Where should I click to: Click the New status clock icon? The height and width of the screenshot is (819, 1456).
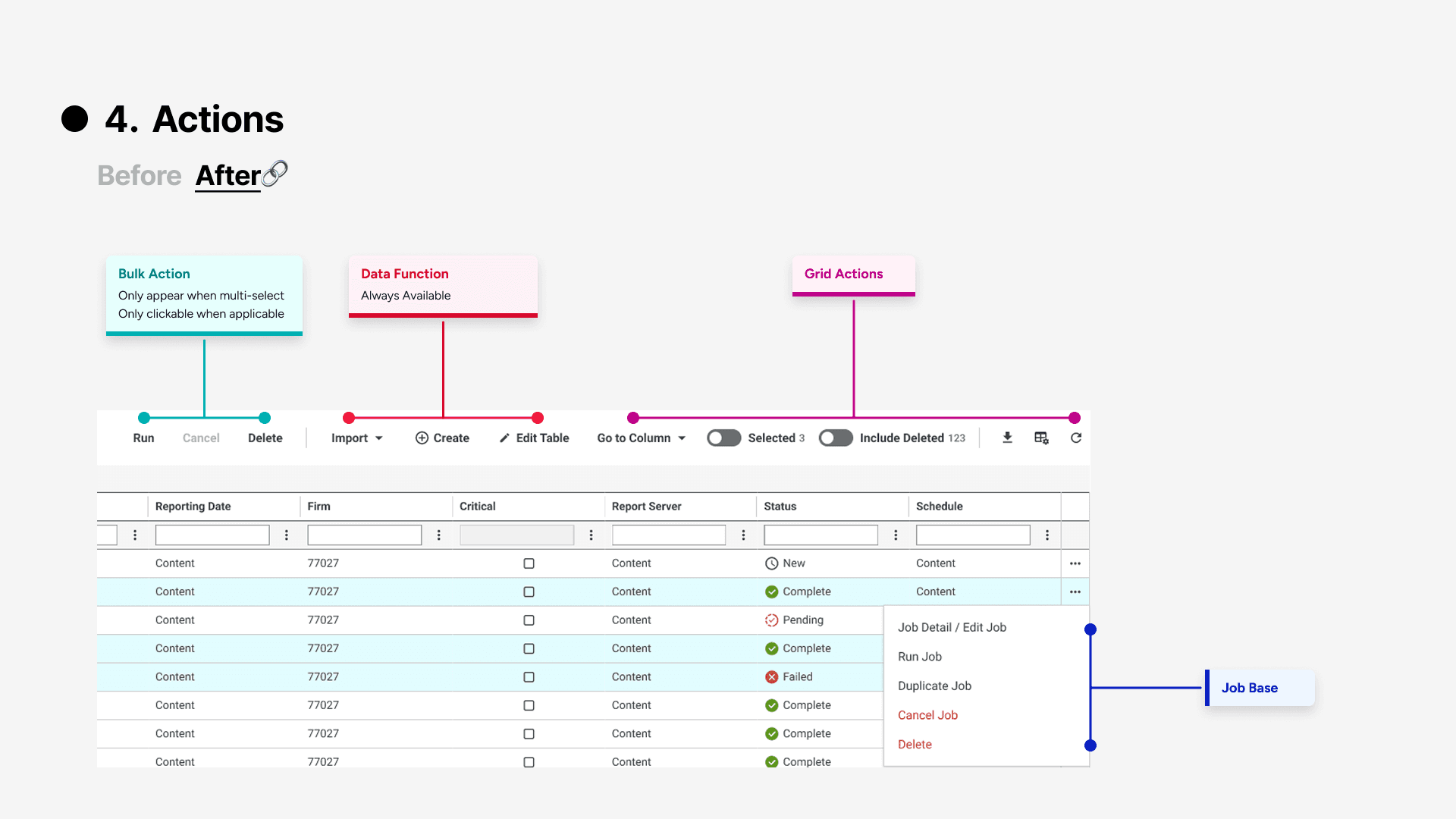point(772,563)
